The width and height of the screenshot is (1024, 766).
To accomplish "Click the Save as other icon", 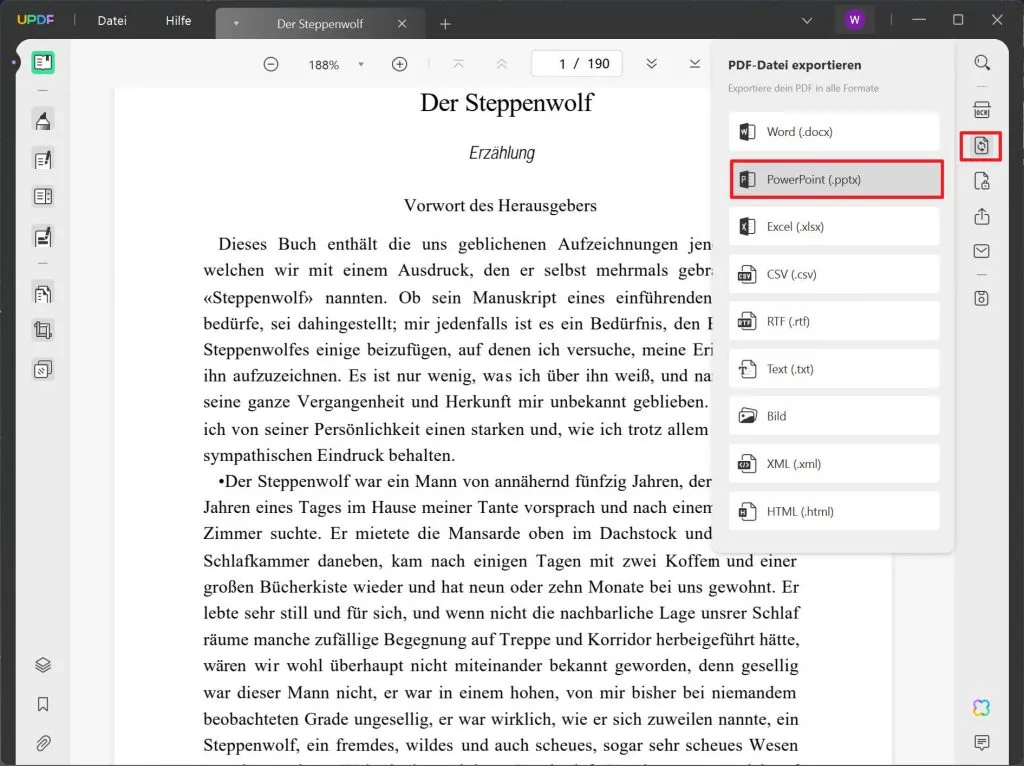I will 982,298.
